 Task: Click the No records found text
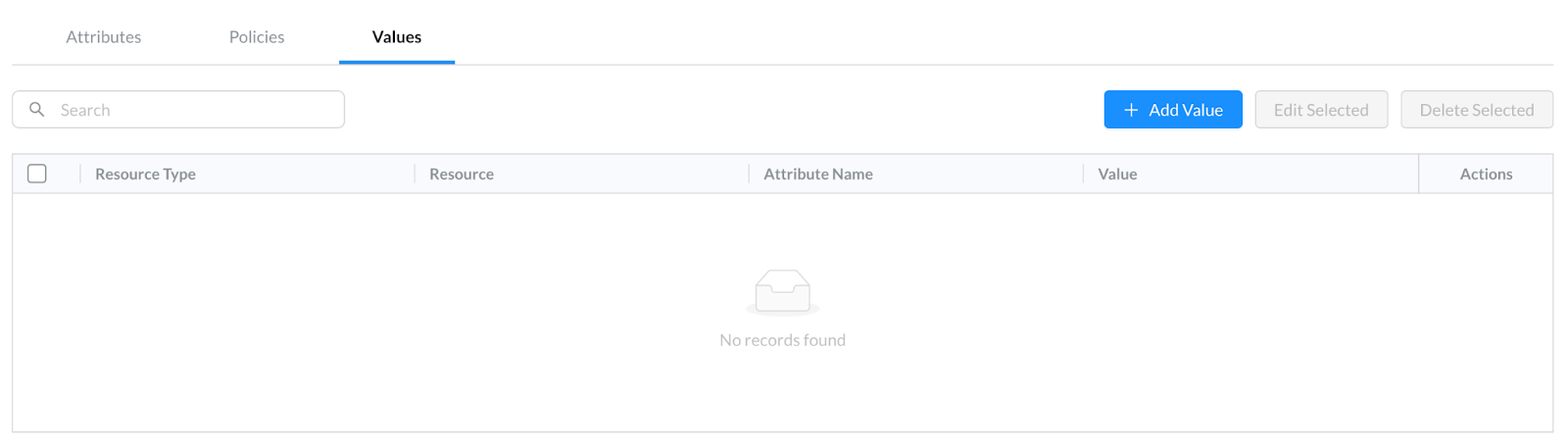tap(782, 340)
